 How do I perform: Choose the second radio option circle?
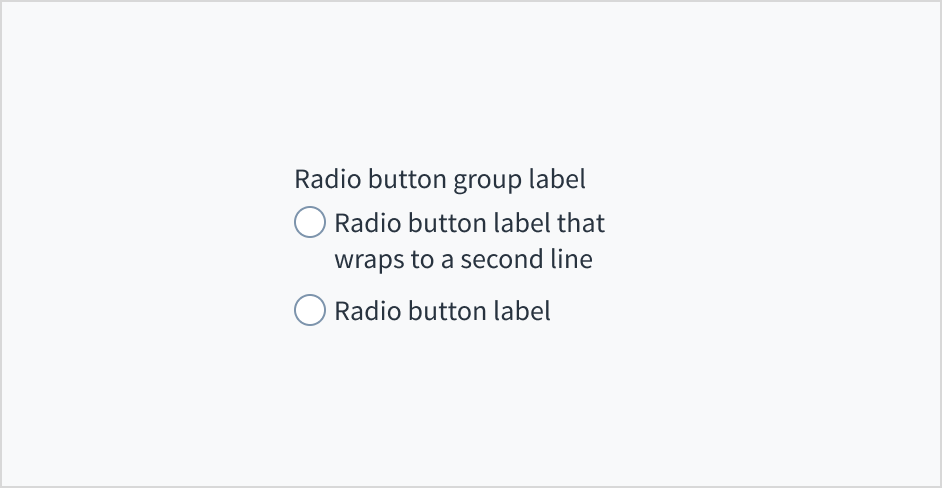[x=310, y=311]
